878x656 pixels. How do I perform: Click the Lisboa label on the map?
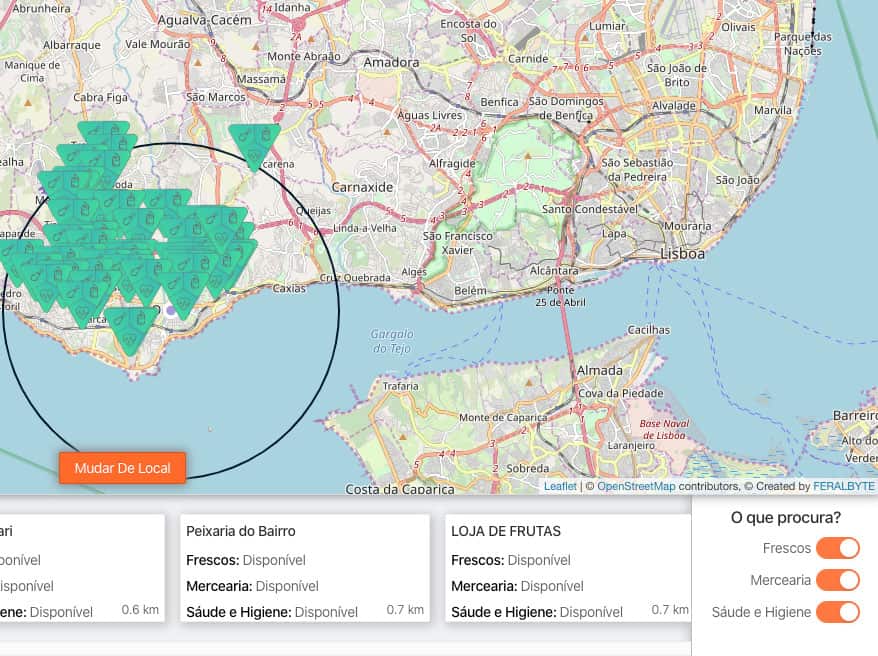point(683,254)
